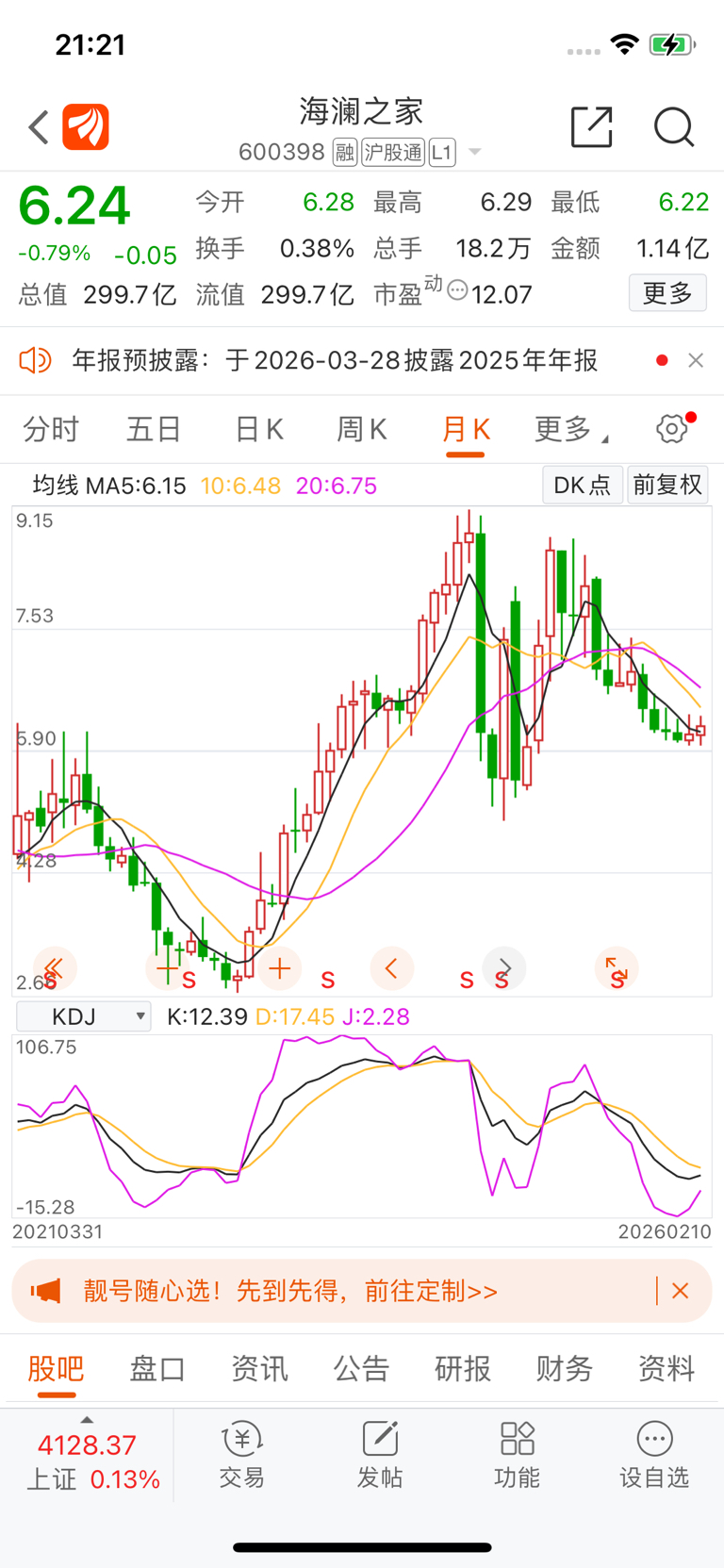Image resolution: width=724 pixels, height=1568 pixels.
Task: Expand stock title dropdown arrow
Action: [x=475, y=152]
